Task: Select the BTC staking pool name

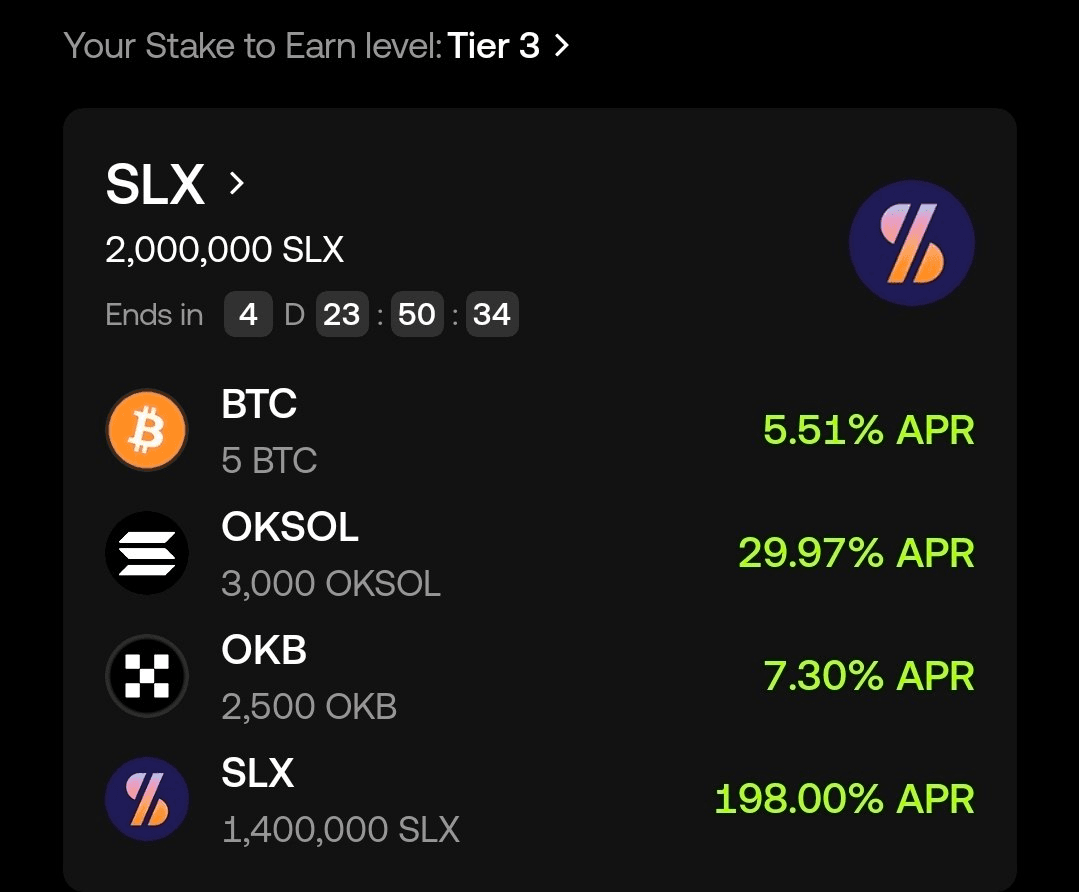Action: 259,403
